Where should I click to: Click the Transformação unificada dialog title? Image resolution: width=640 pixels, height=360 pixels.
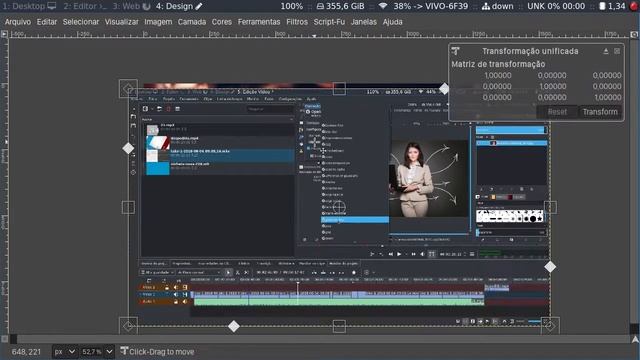[530, 51]
